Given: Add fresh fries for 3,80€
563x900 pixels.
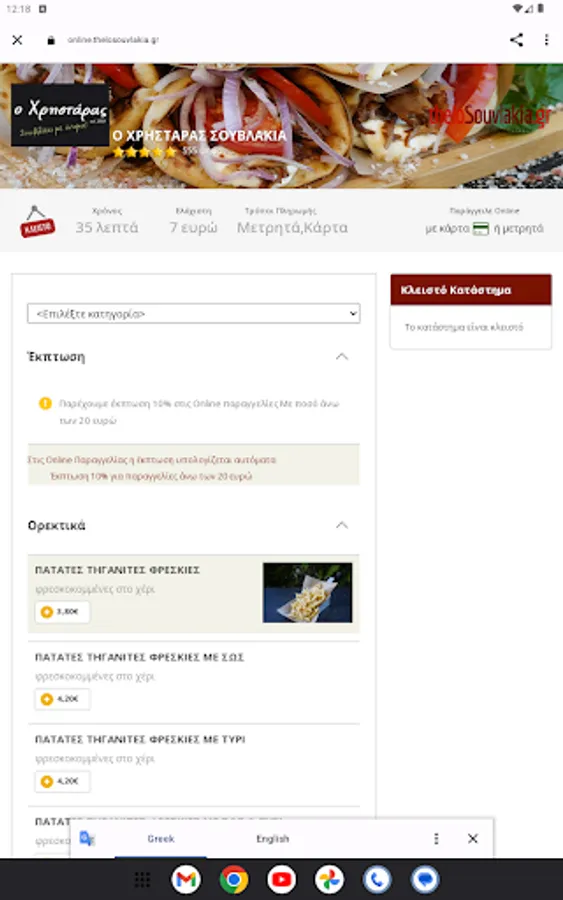Looking at the screenshot, I should pos(62,612).
